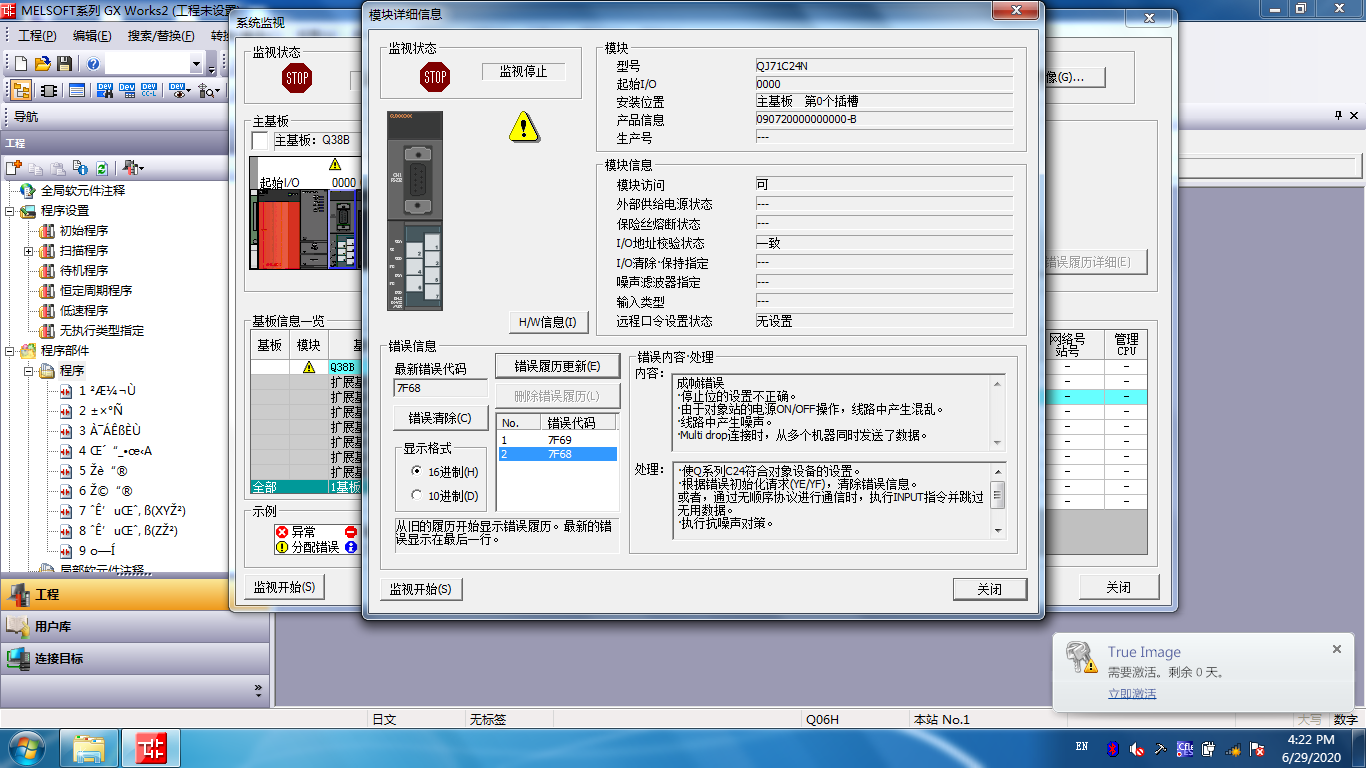Click the Dev CC-L toolbar icon
Image resolution: width=1366 pixels, height=768 pixels.
pyautogui.click(x=151, y=90)
